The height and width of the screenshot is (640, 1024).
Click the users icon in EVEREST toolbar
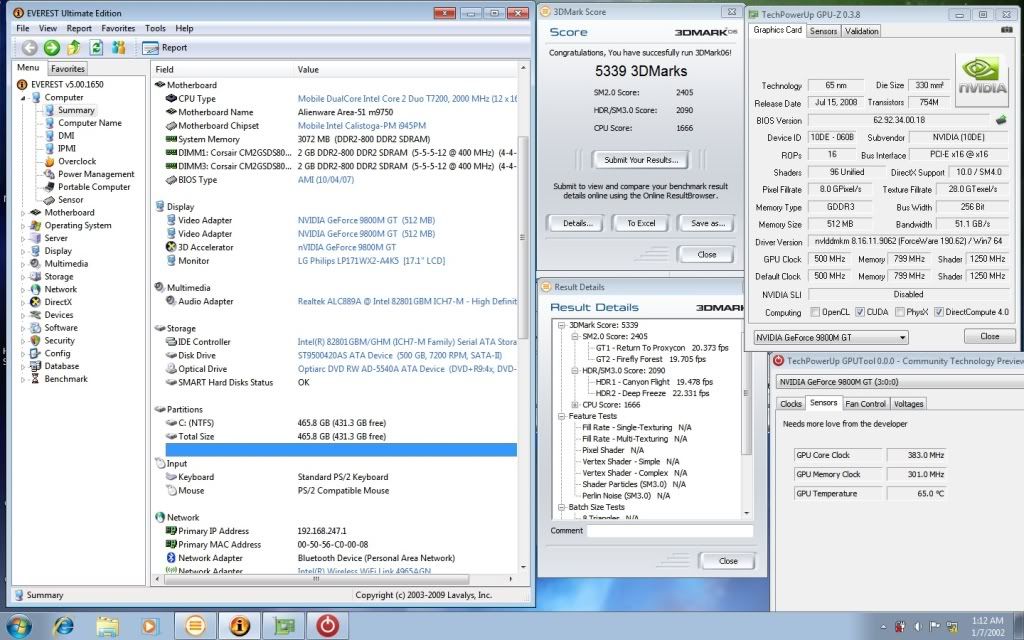(118, 47)
